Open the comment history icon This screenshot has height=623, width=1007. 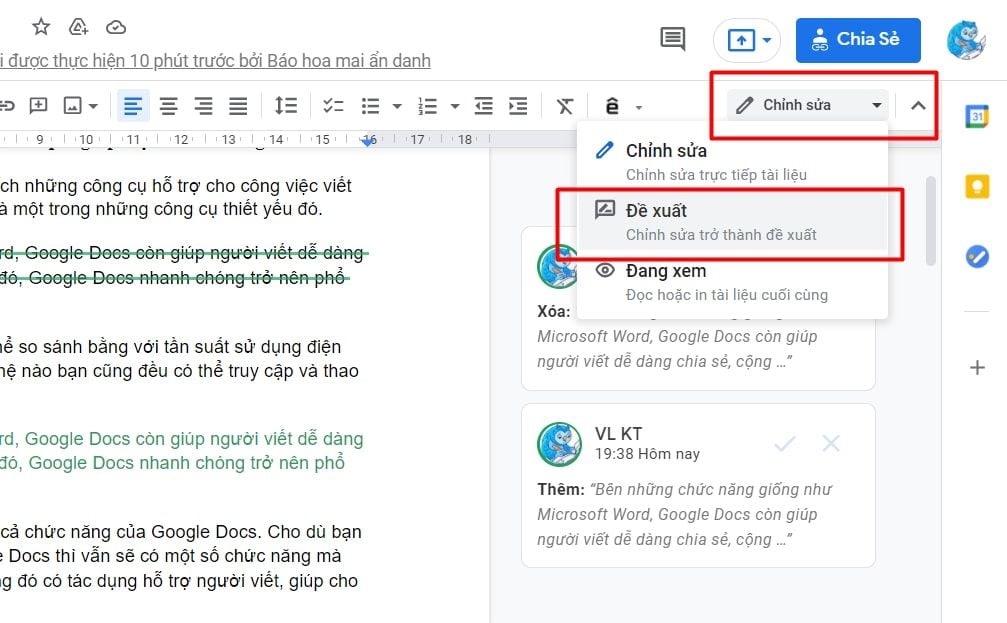pos(672,39)
